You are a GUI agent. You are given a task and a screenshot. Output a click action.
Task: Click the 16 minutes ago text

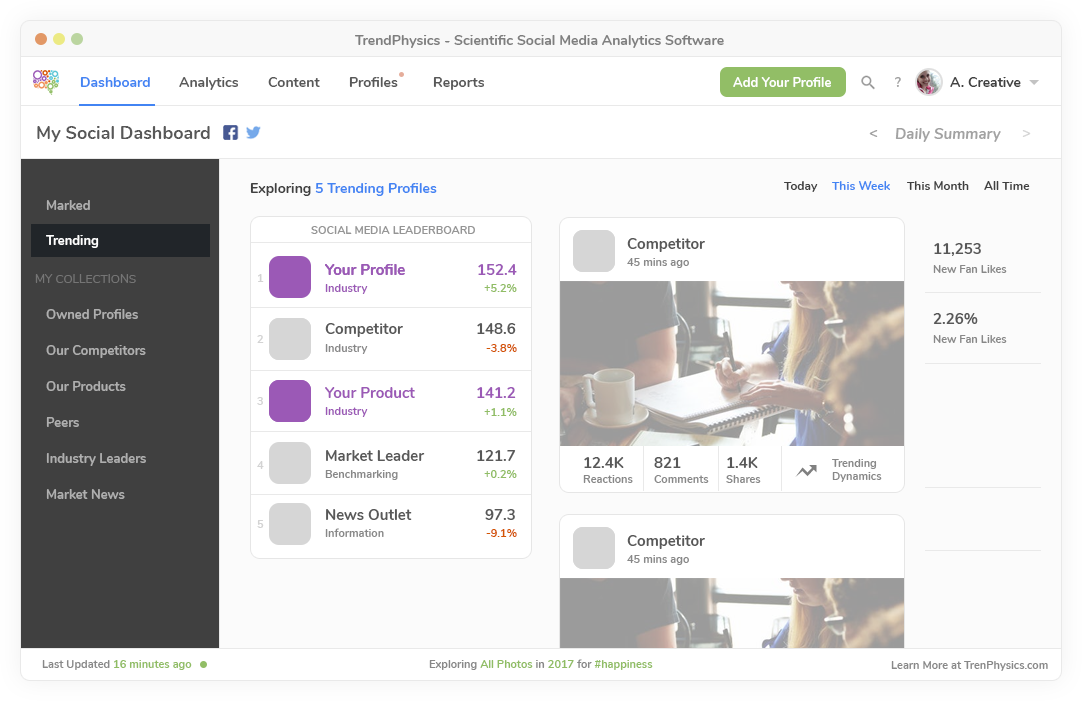153,664
